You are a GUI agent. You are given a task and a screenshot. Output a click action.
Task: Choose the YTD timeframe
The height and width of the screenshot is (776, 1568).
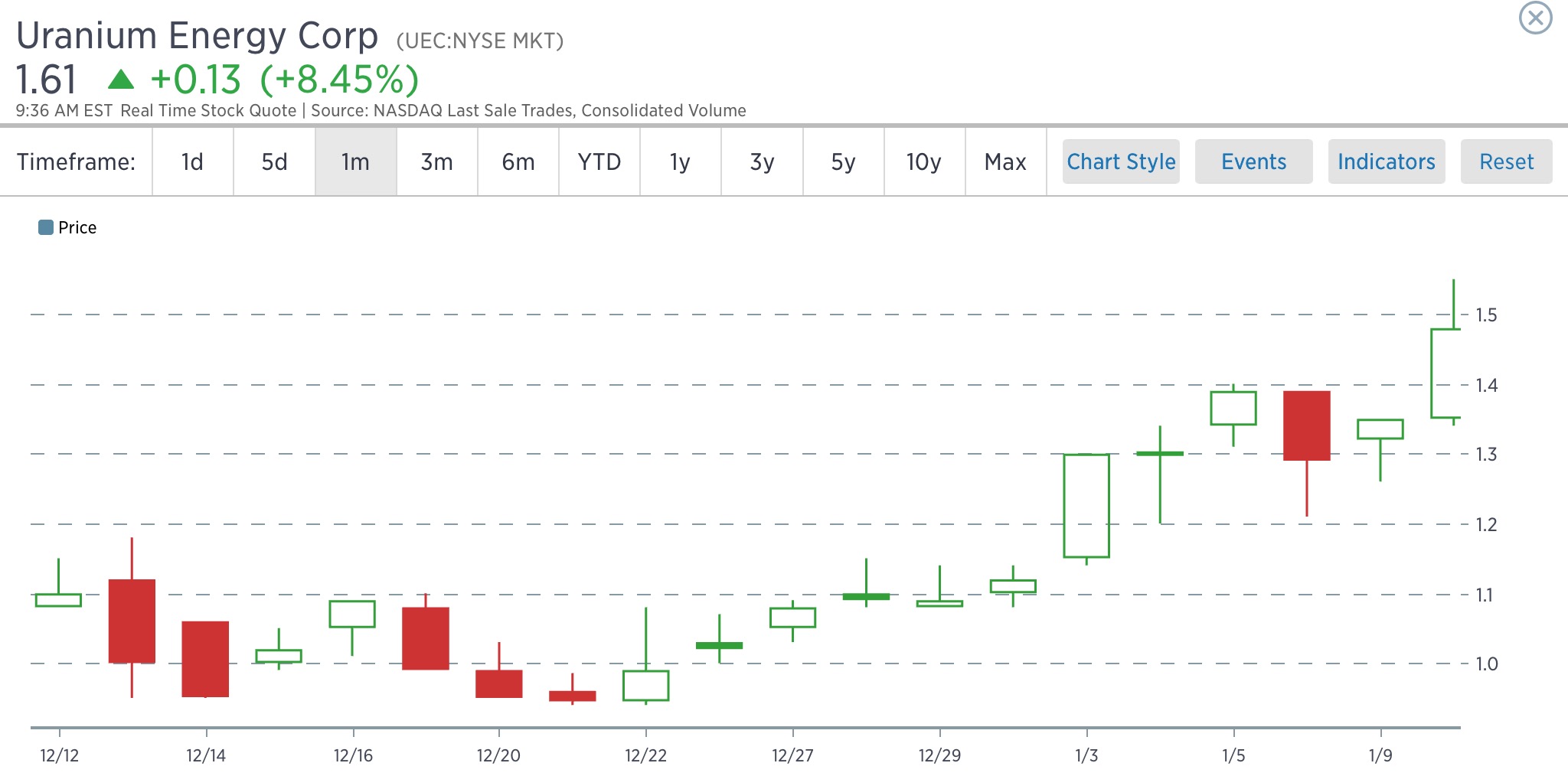click(599, 161)
